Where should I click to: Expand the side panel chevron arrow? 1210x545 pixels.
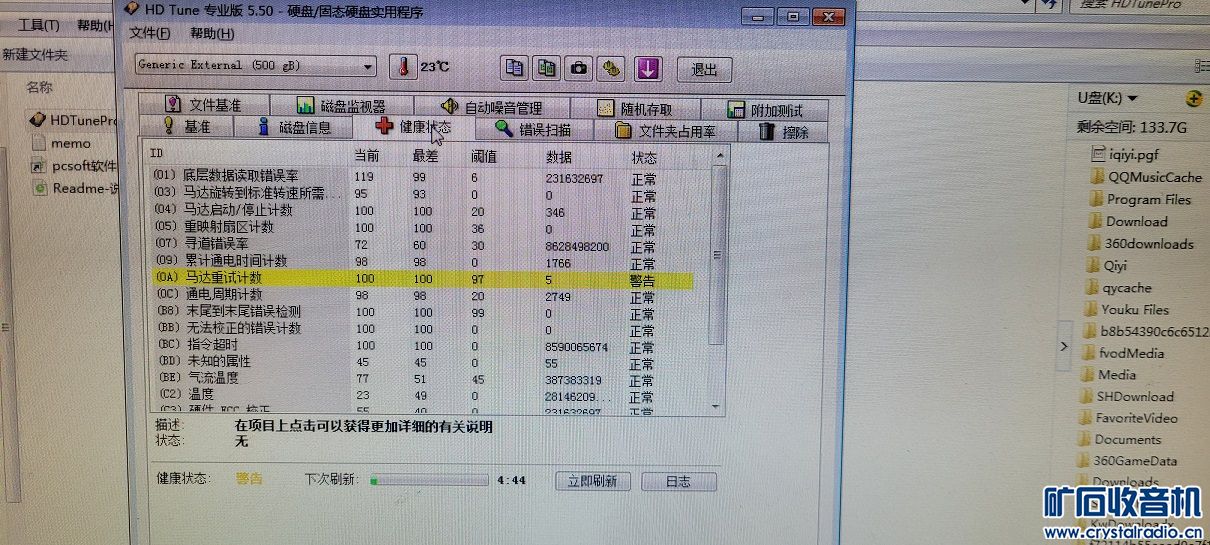point(1064,346)
